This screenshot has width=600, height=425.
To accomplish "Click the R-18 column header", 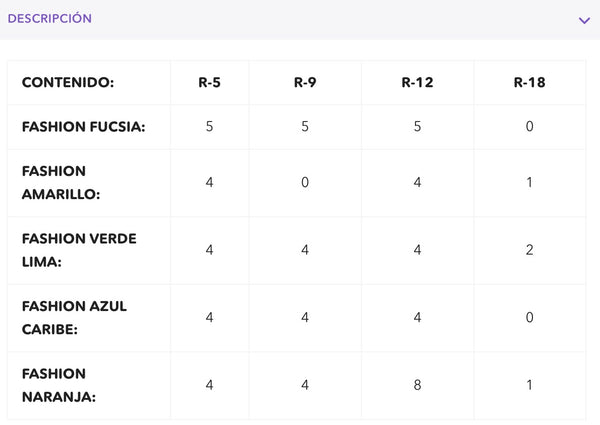I will click(529, 82).
